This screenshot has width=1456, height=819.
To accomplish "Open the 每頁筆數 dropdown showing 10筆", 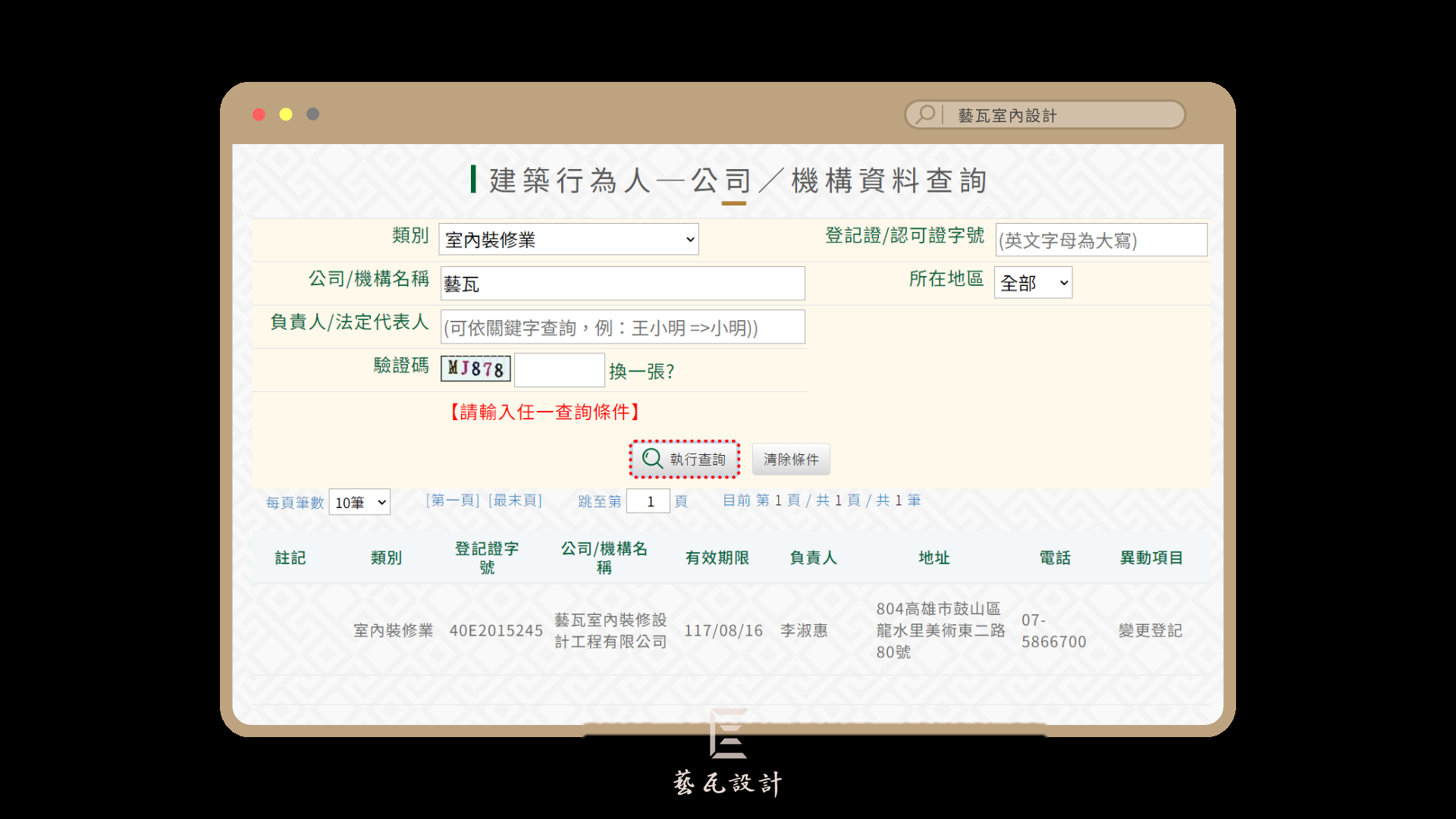I will pyautogui.click(x=359, y=502).
